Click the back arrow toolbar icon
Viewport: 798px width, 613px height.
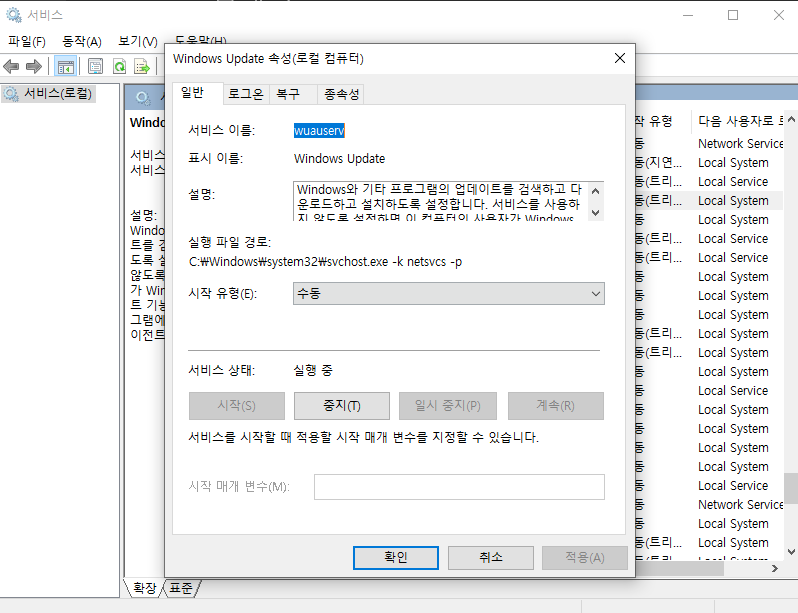(11, 67)
